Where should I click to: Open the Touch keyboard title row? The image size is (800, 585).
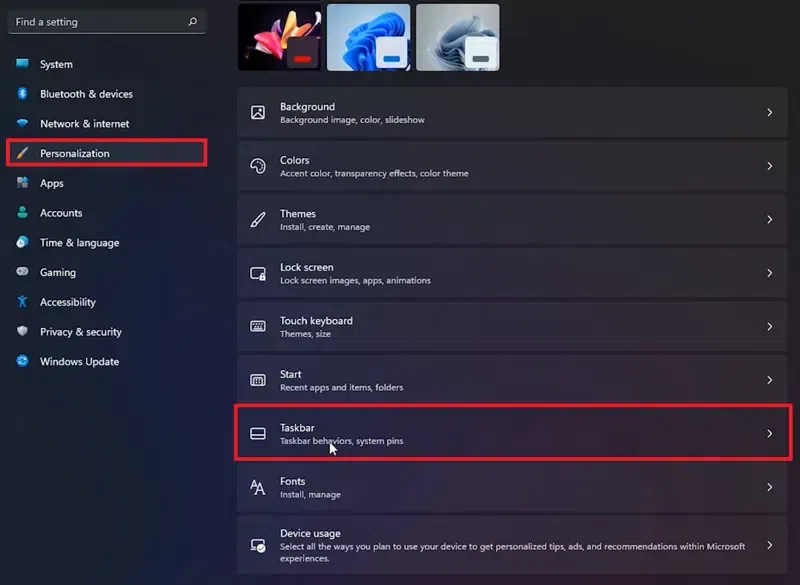coord(512,326)
